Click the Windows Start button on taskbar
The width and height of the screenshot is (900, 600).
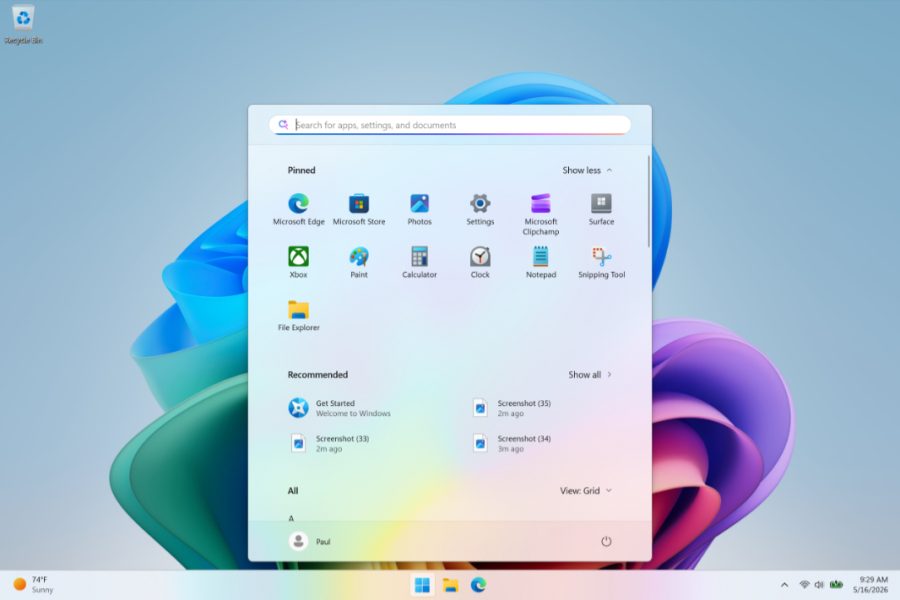[x=422, y=585]
